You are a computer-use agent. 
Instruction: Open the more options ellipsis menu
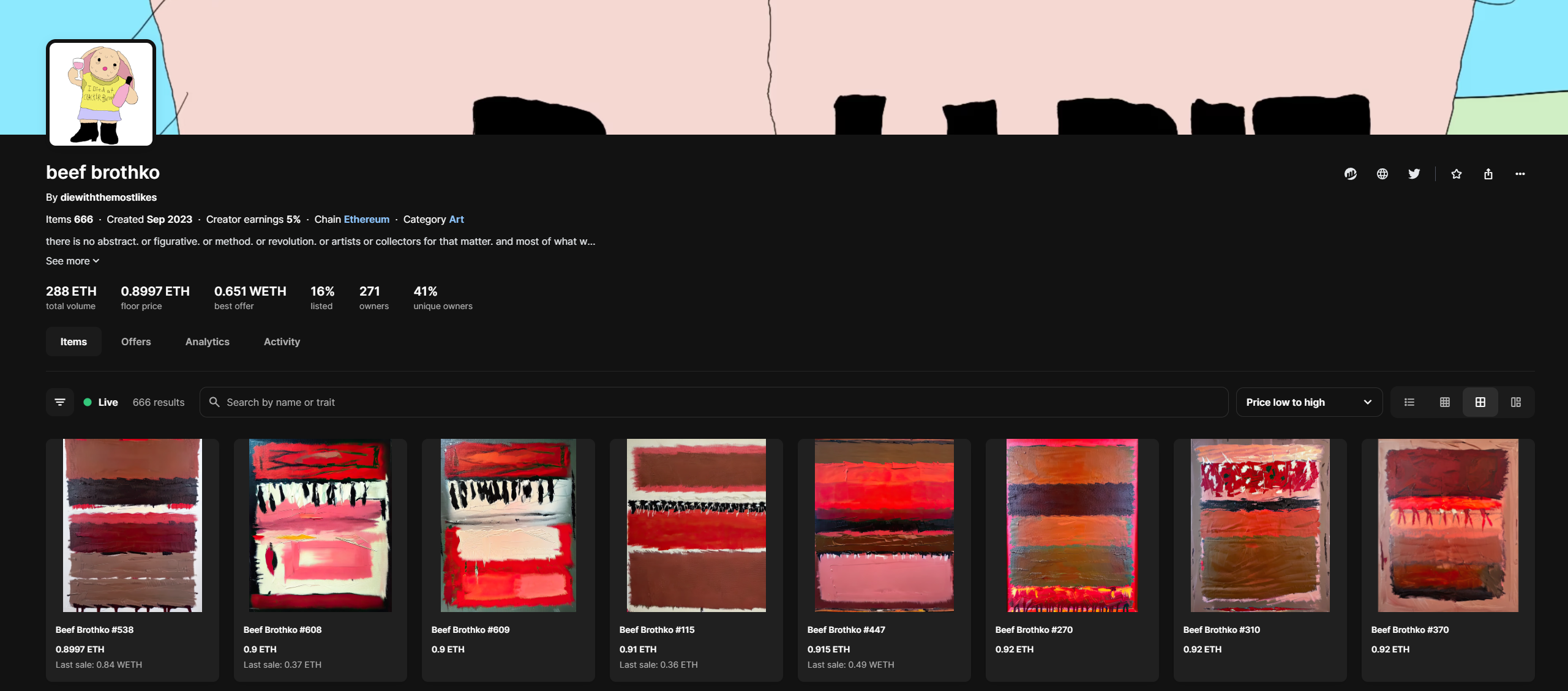coord(1520,174)
